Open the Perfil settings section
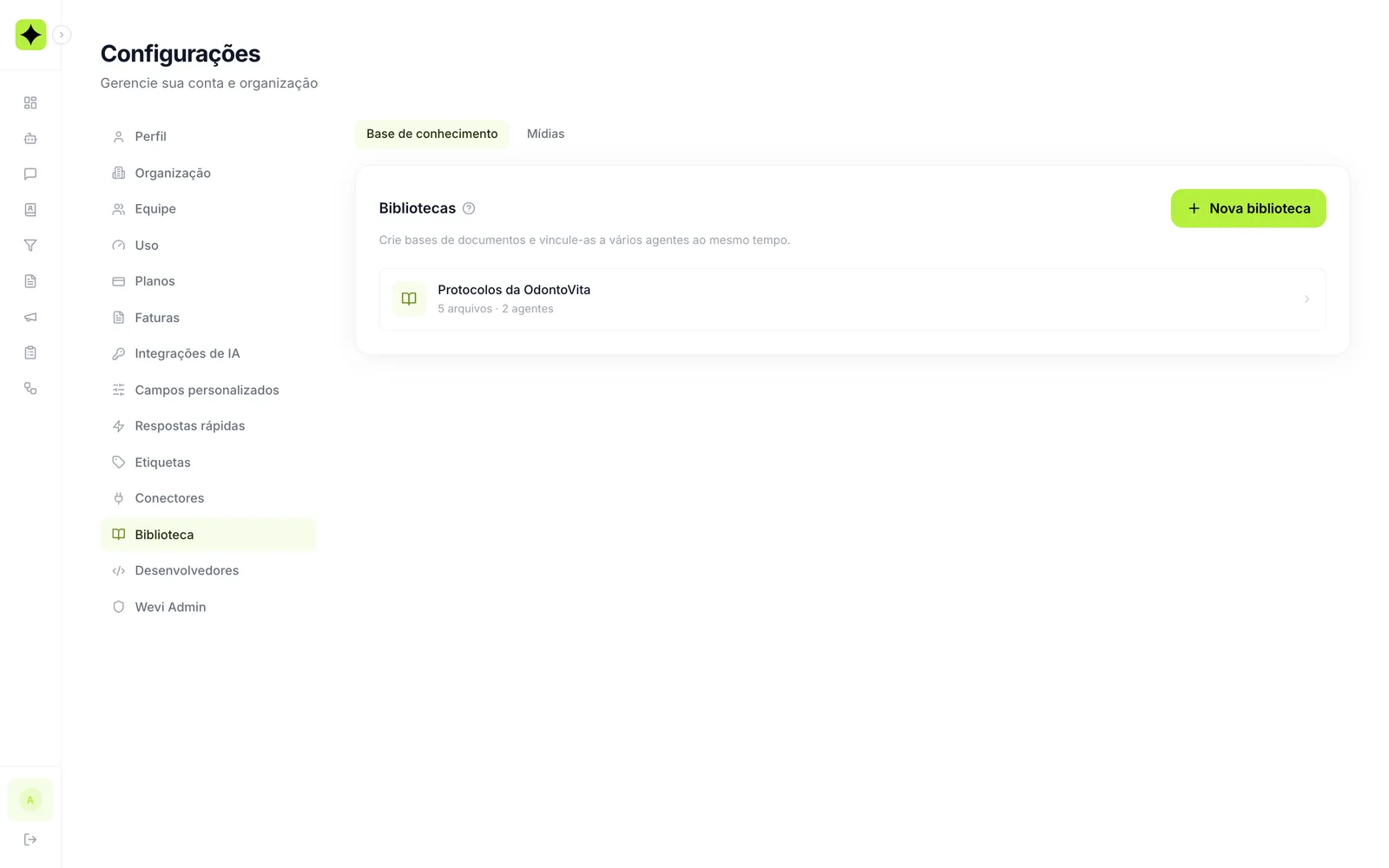 208,136
